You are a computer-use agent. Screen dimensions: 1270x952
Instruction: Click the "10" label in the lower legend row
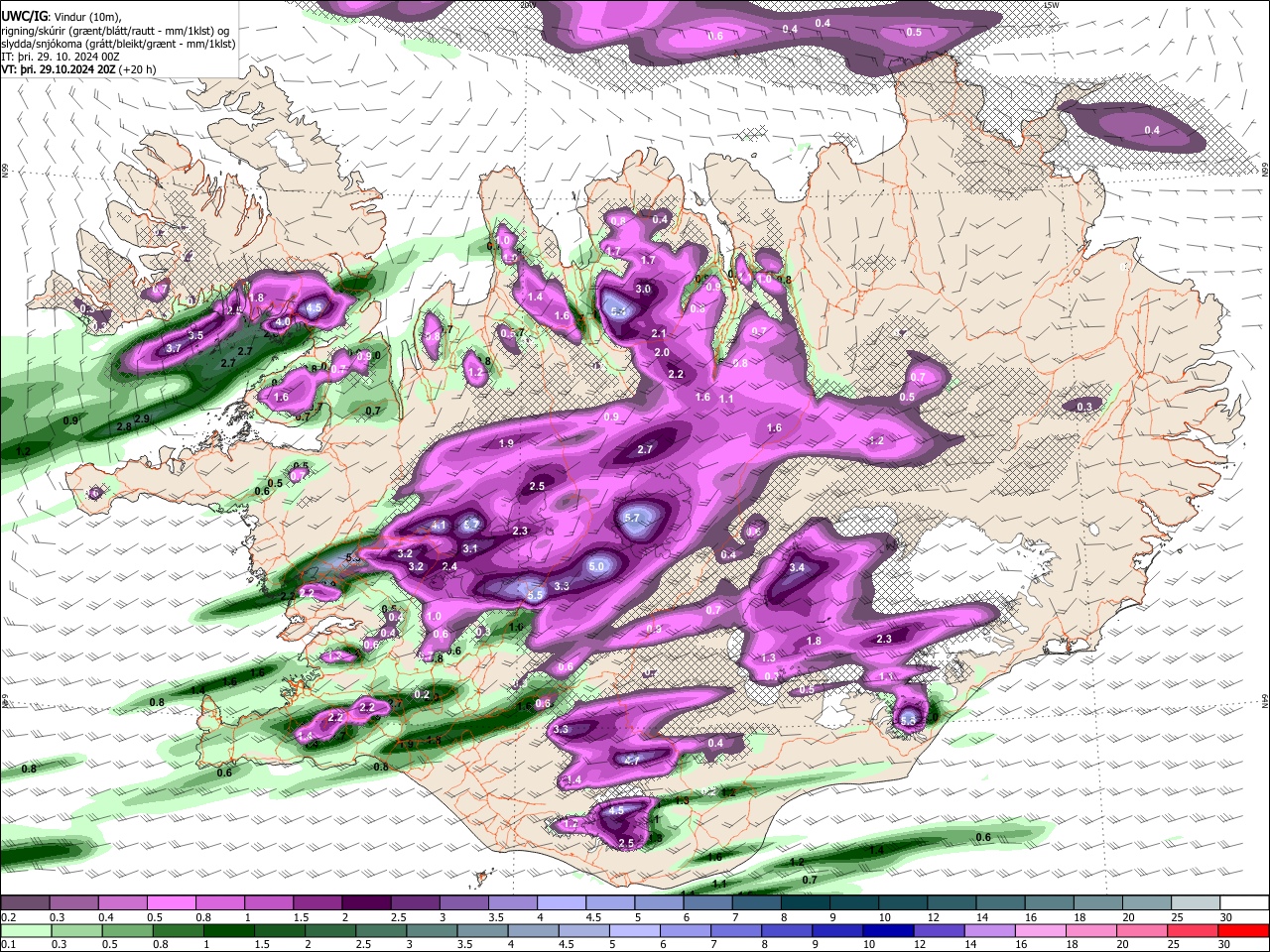(x=869, y=944)
